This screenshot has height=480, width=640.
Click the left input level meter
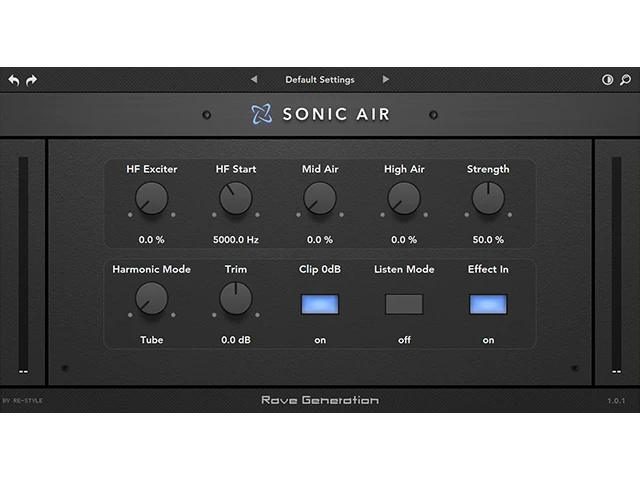[23, 264]
